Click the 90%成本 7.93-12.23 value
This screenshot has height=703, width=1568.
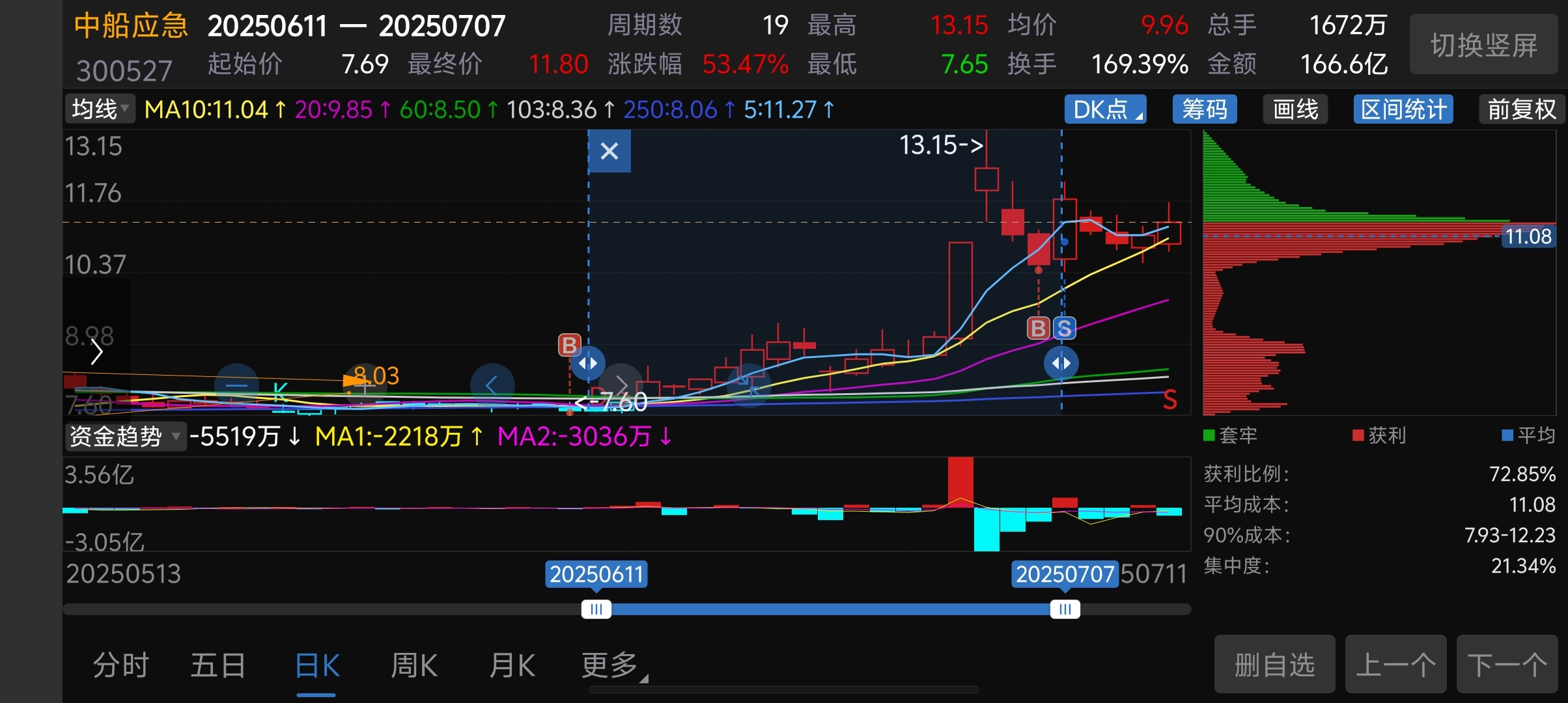(1510, 535)
